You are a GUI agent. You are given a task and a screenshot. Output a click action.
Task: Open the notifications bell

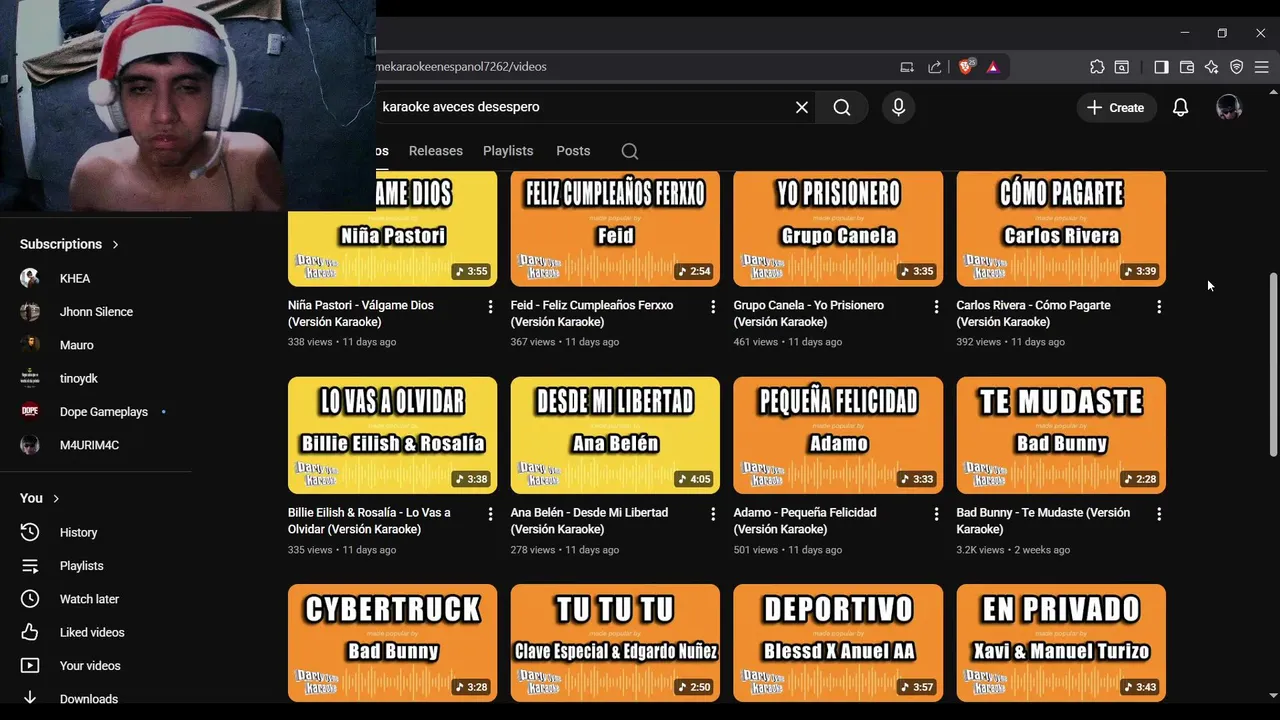(x=1181, y=107)
